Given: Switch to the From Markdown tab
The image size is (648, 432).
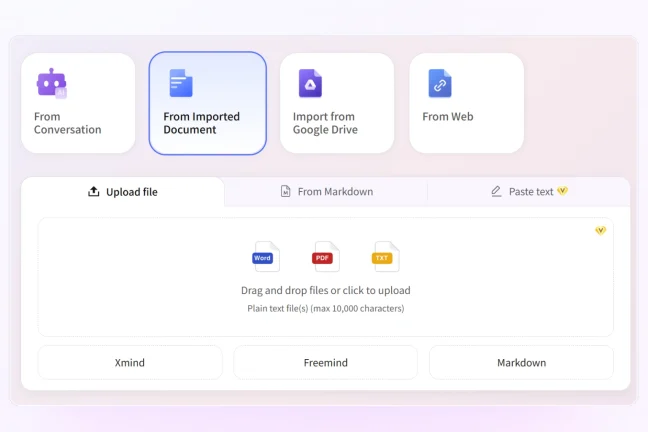Looking at the screenshot, I should (326, 191).
